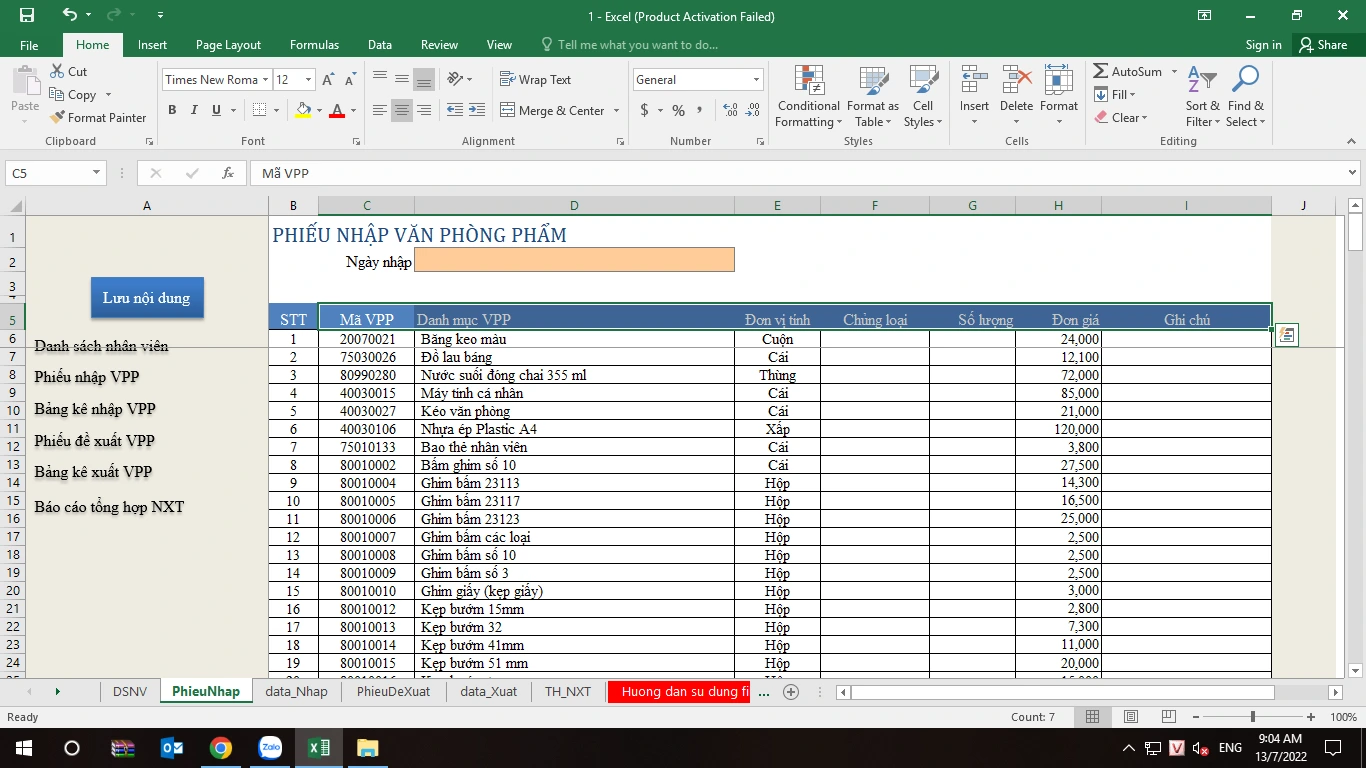Image resolution: width=1366 pixels, height=768 pixels.
Task: Click the Lưu nội dung button
Action: coord(147,298)
